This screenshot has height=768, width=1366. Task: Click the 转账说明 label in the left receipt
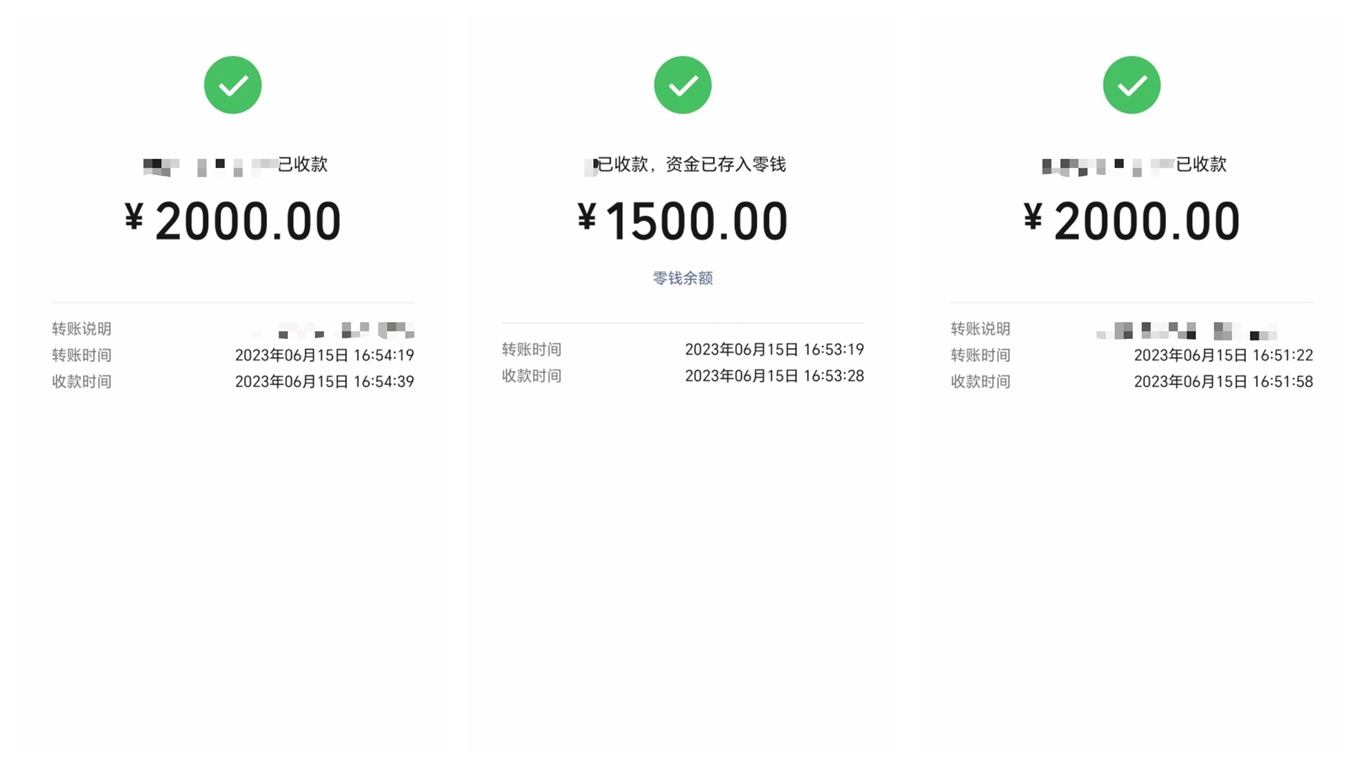[x=82, y=329]
